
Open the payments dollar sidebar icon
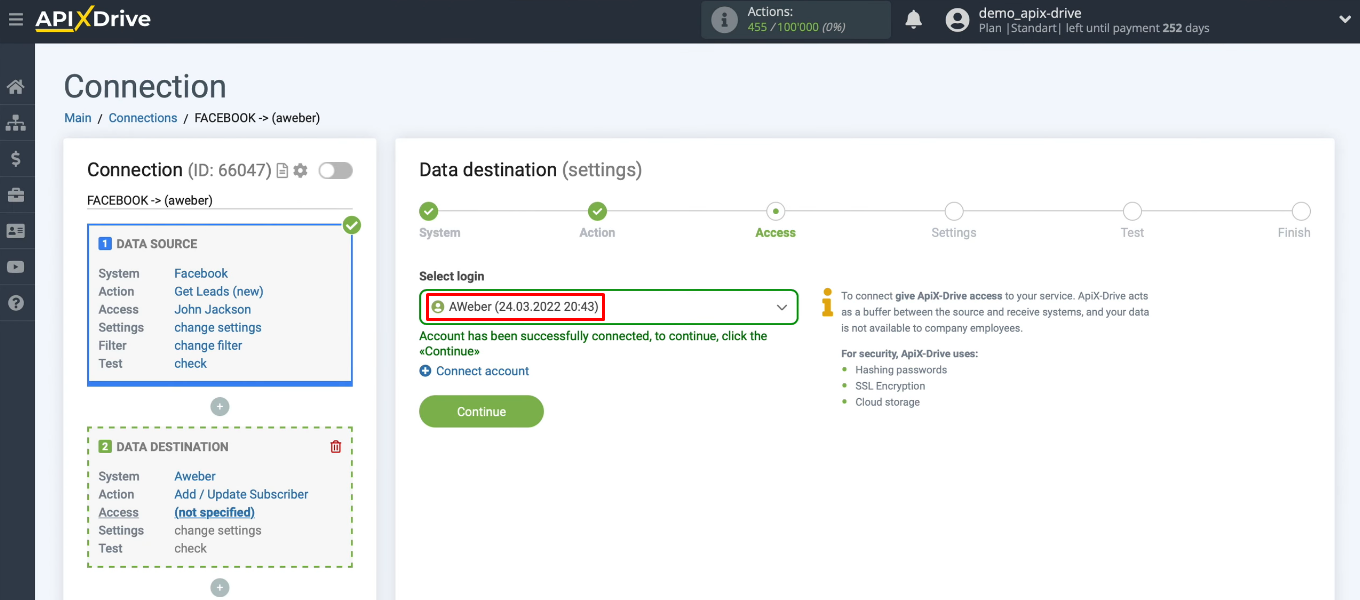coord(16,158)
